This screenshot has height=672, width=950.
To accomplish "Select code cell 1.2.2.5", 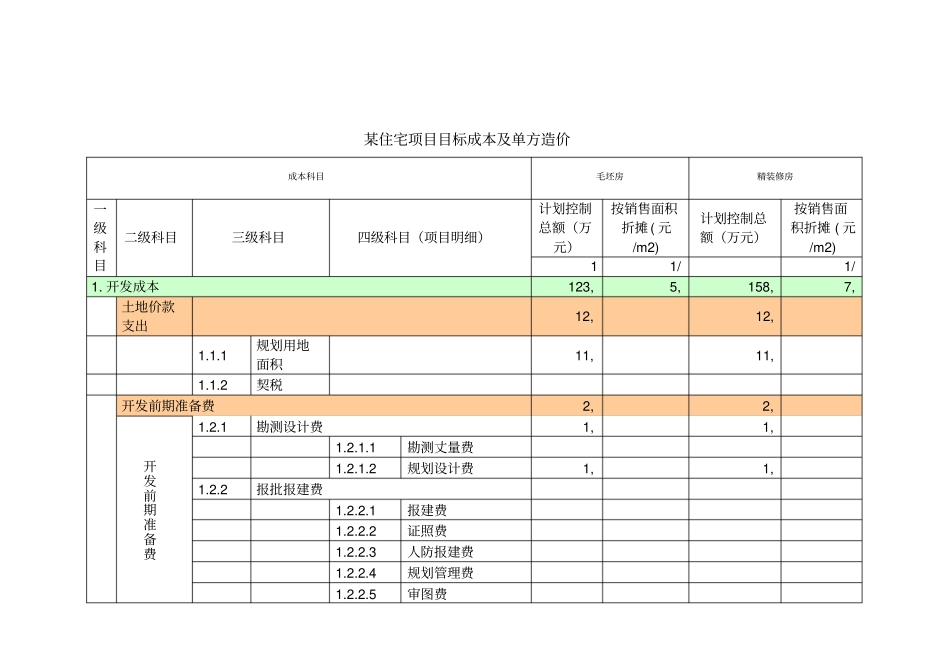I will [365, 593].
